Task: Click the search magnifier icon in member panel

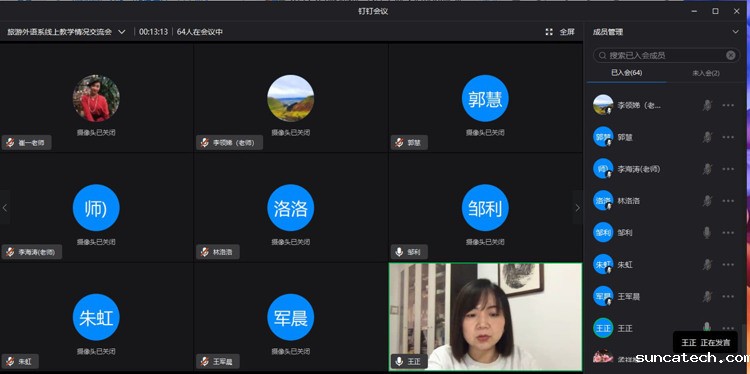Action: [603, 55]
